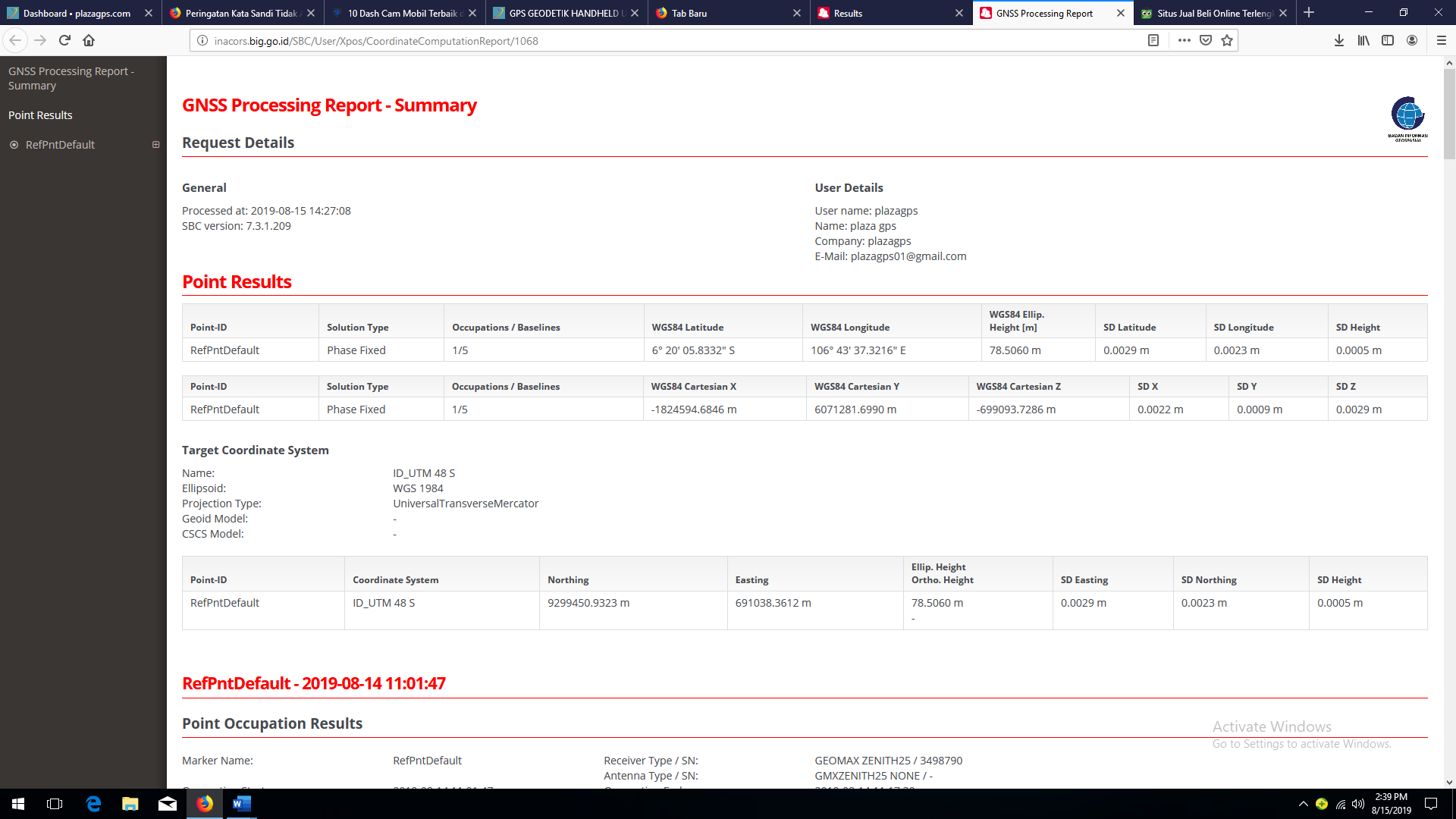This screenshot has width=1456, height=819.
Task: Bookmark this page with the star icon
Action: [x=1227, y=40]
